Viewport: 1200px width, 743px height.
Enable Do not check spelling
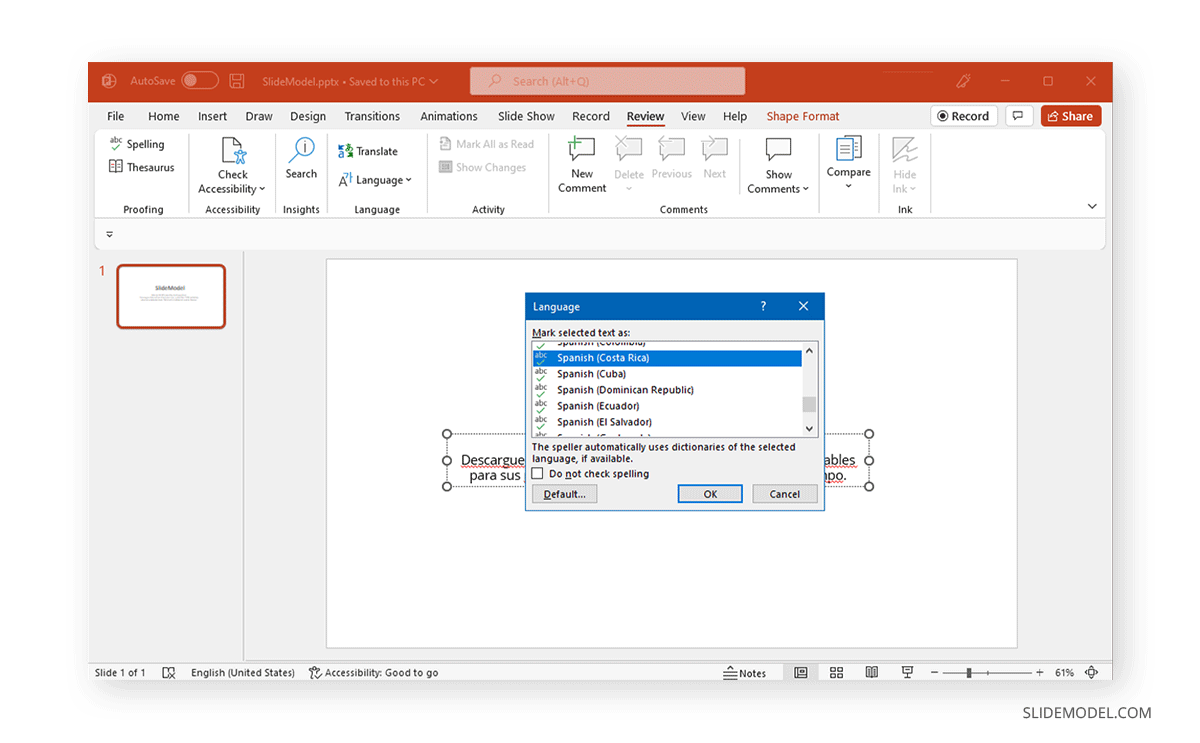pyautogui.click(x=537, y=472)
